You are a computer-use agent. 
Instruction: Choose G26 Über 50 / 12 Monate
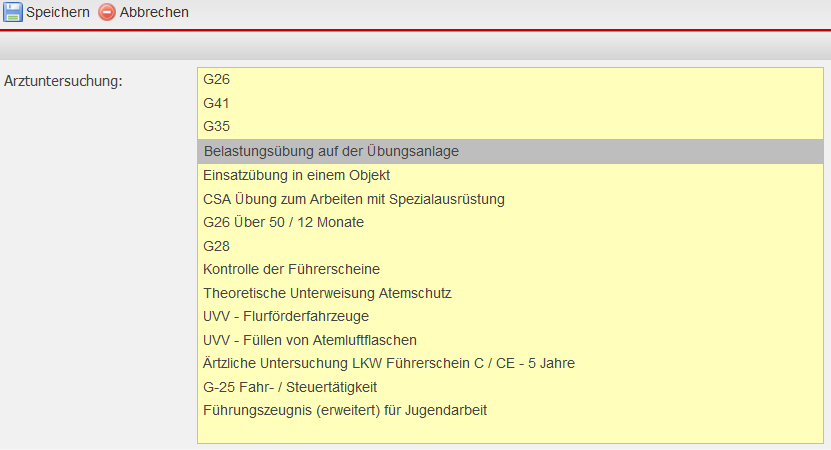tap(283, 222)
